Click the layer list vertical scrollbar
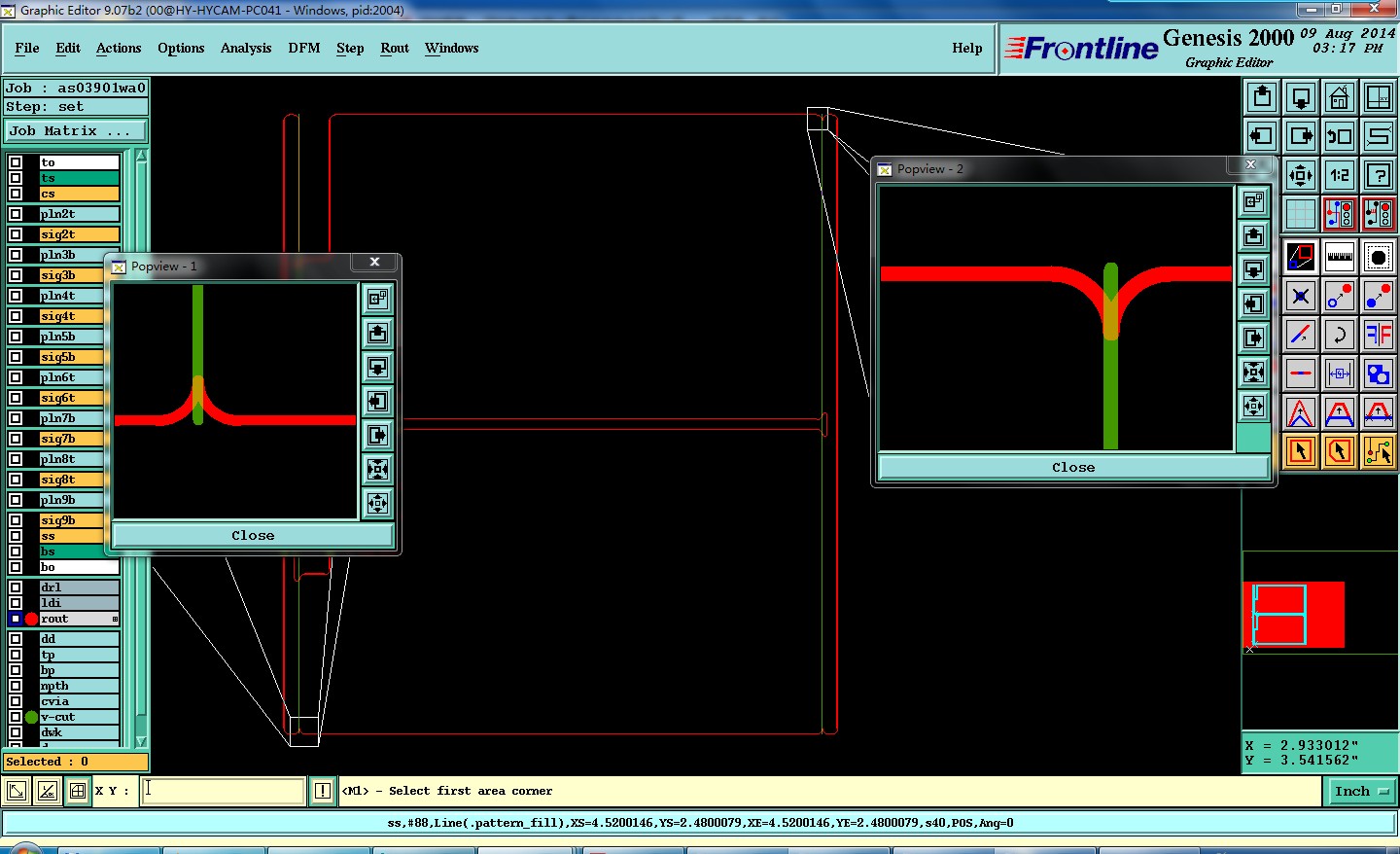Screen dimensions: 1400x854 tap(141, 447)
